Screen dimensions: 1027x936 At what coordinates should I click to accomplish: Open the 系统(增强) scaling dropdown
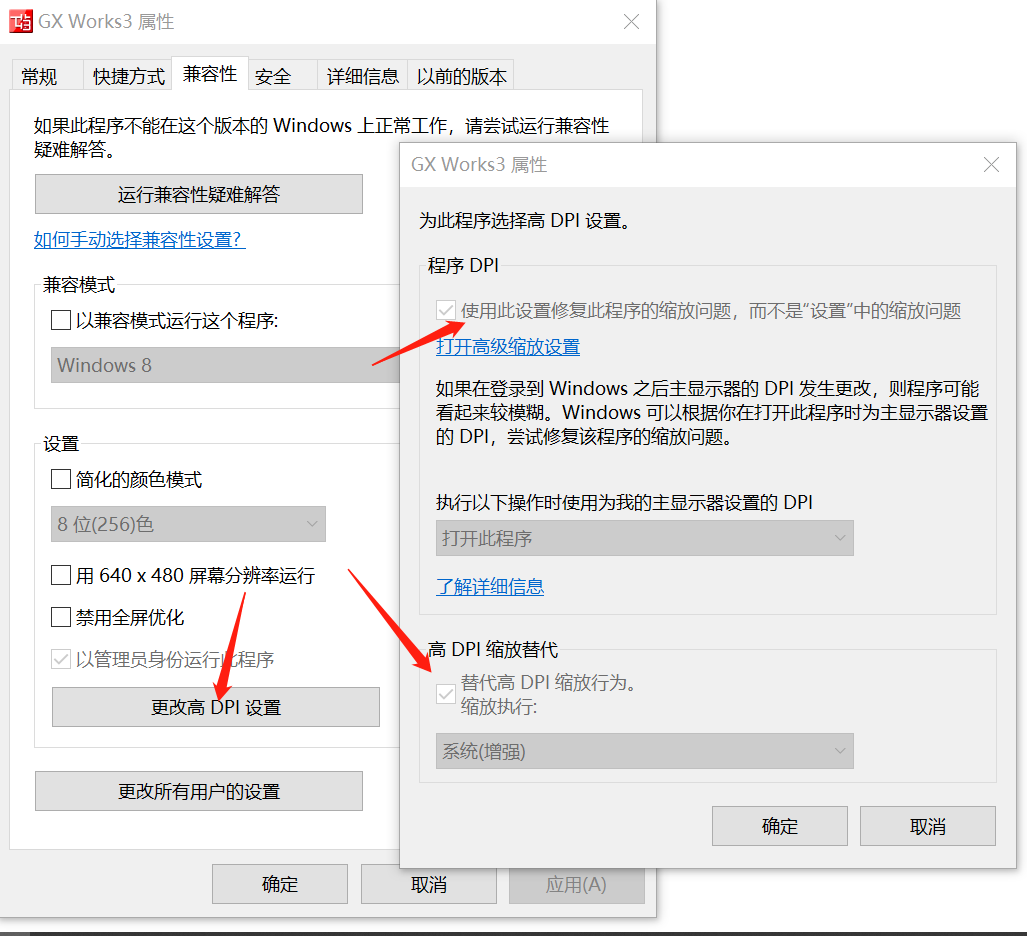pos(644,751)
